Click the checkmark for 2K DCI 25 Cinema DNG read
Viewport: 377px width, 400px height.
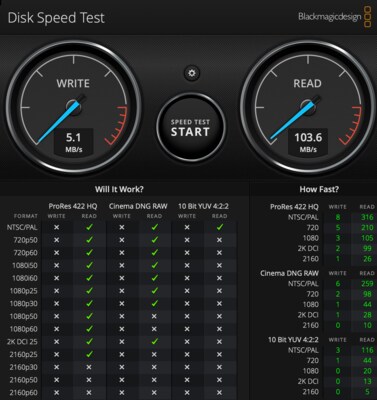[154, 341]
